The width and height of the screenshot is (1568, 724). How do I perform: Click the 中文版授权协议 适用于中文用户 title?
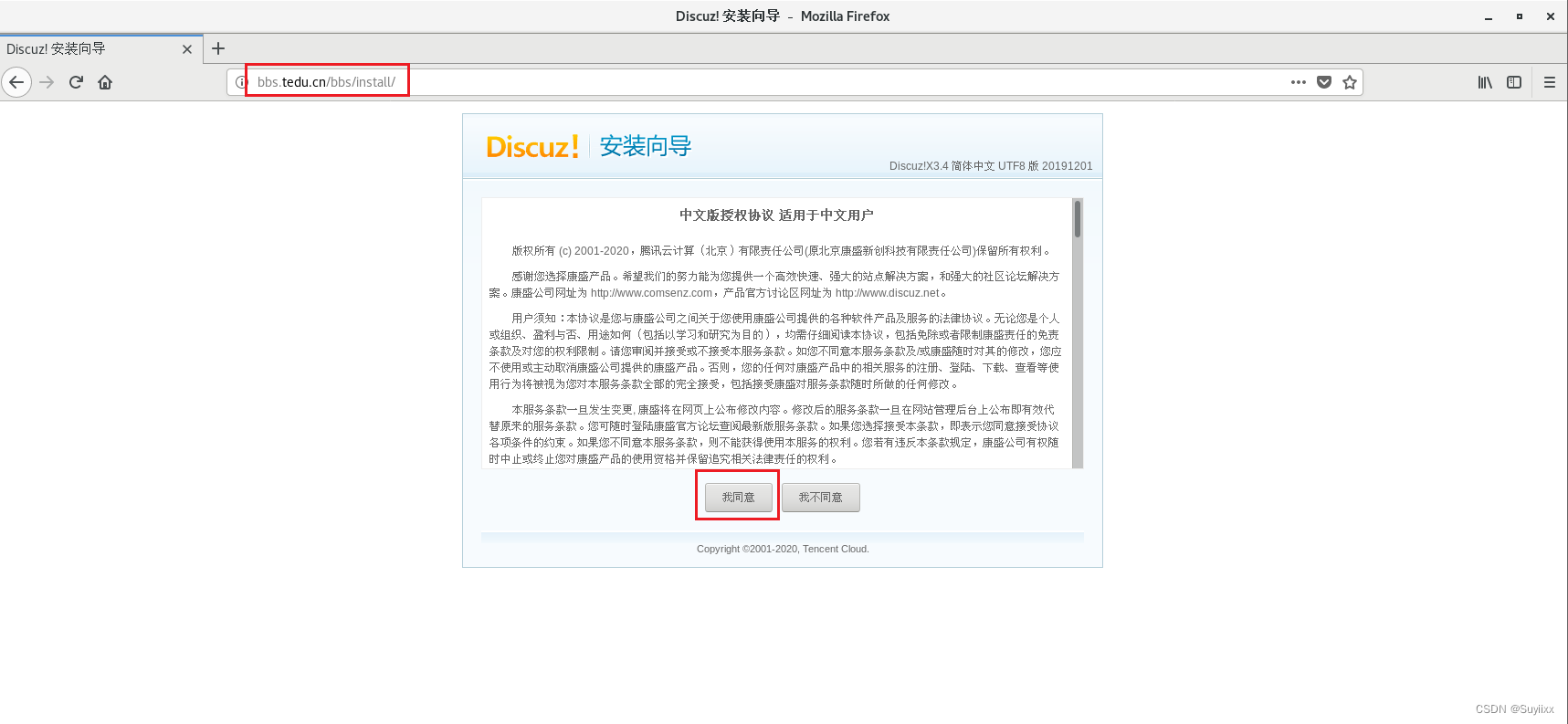[x=776, y=215]
